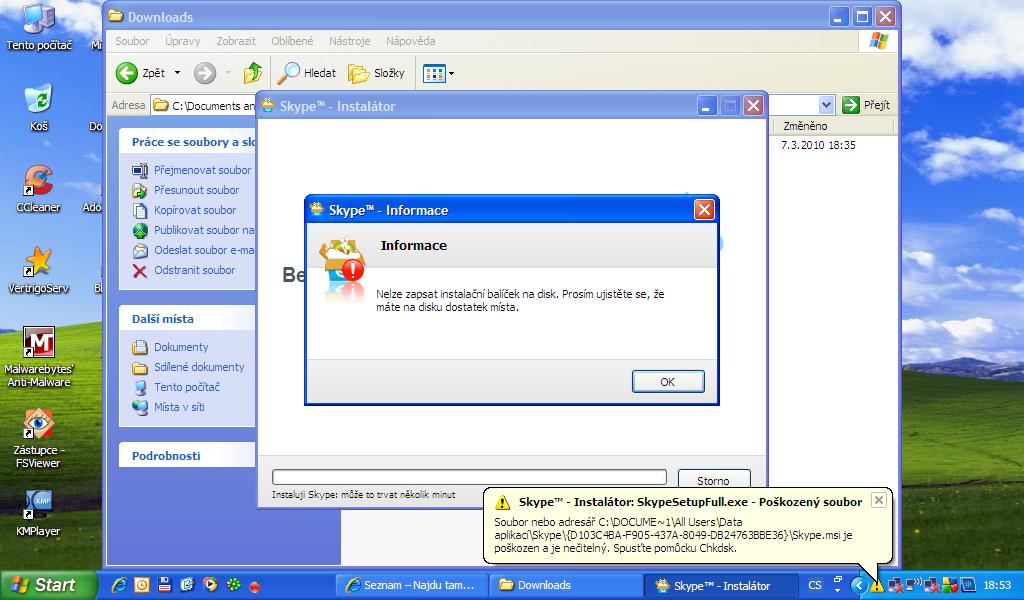Click the Start button
The image size is (1024, 600).
49,585
